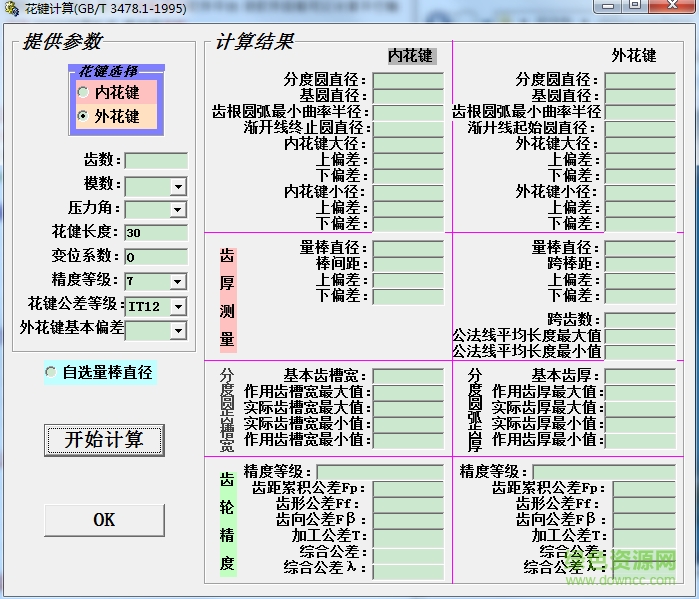Screen dimensions: 699x599
Task: Click the 实际齿槽宽最小值 result field
Action: coord(408,424)
